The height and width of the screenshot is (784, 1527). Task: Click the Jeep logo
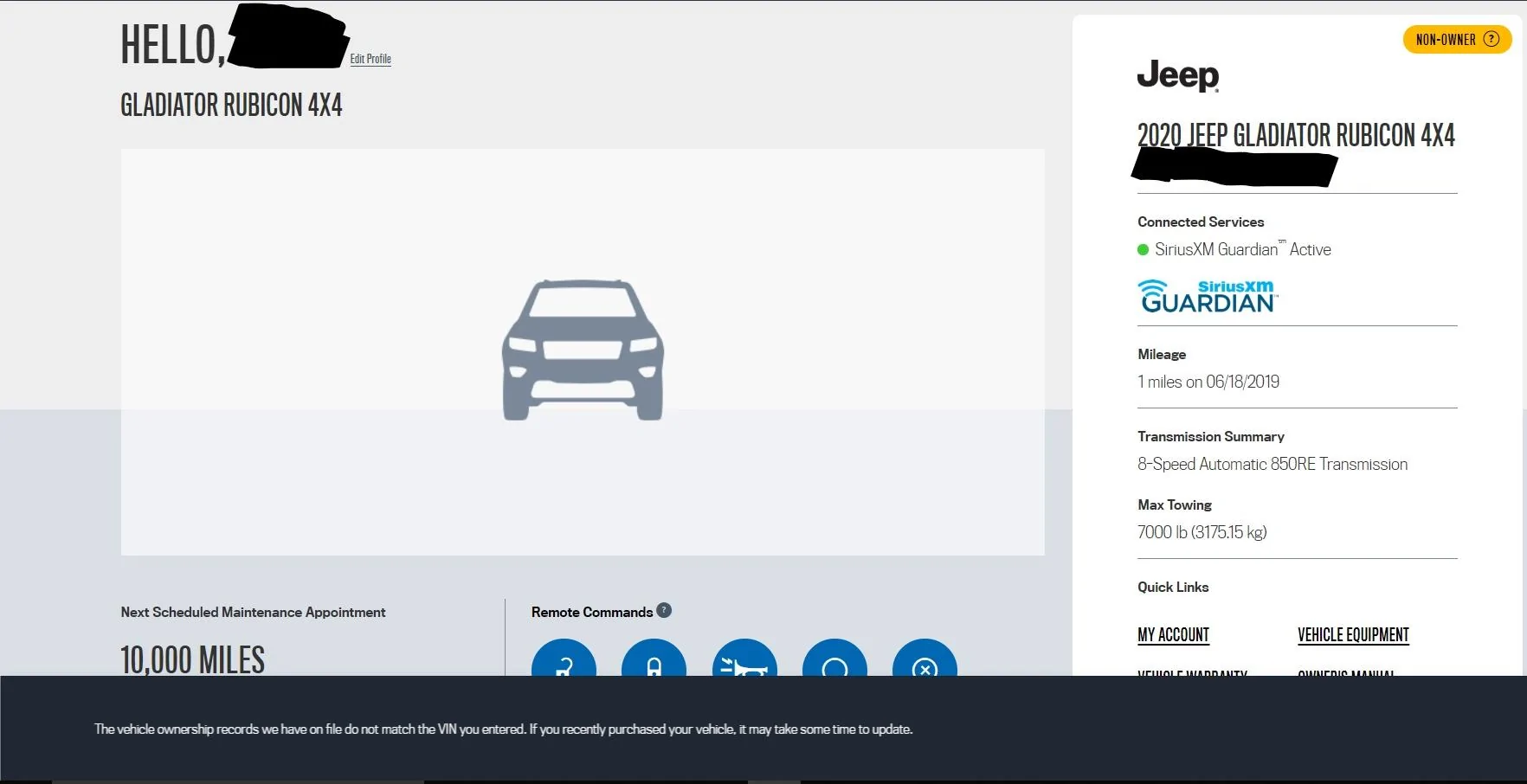pos(1178,75)
